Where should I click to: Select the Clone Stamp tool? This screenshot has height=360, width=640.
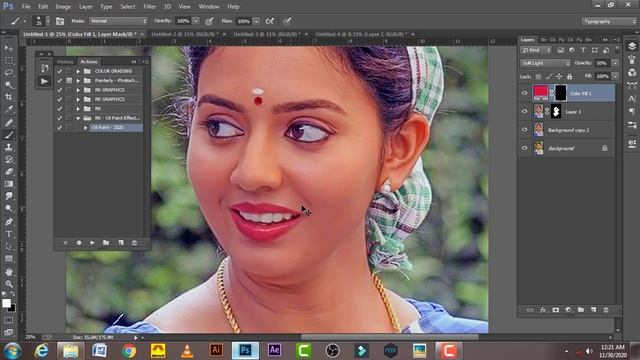[9, 147]
